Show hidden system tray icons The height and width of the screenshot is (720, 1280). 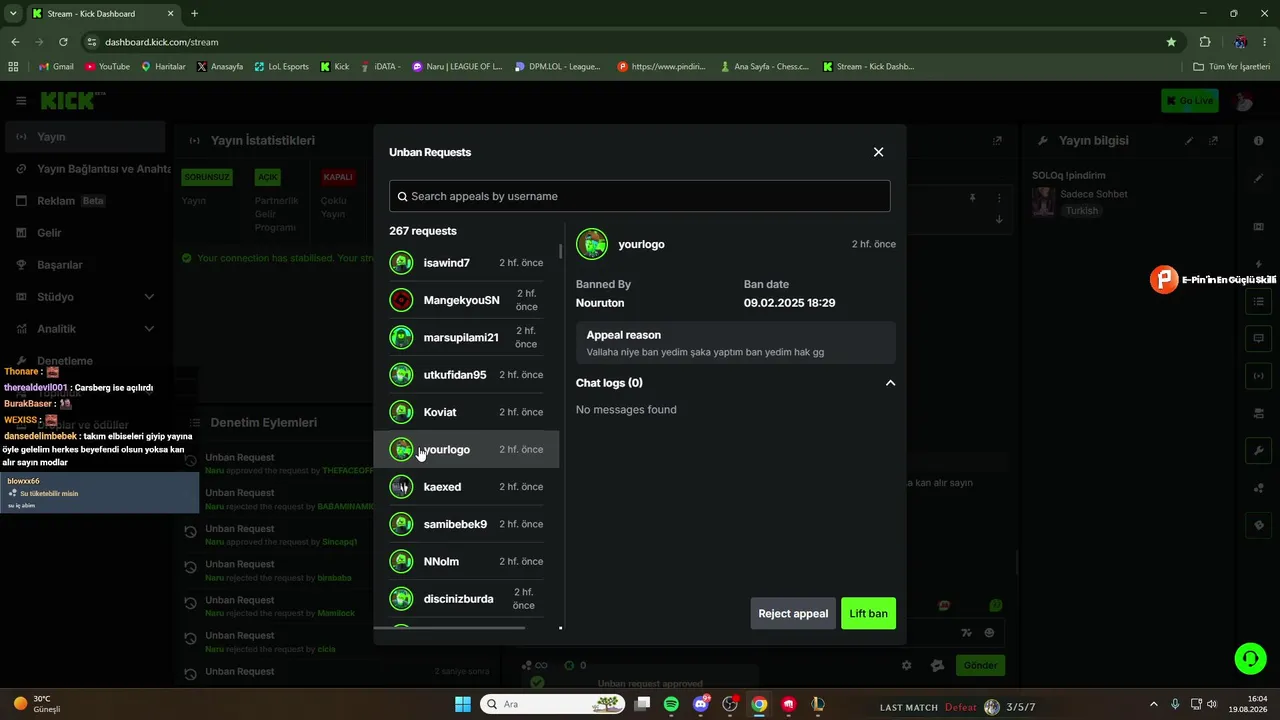point(1153,704)
